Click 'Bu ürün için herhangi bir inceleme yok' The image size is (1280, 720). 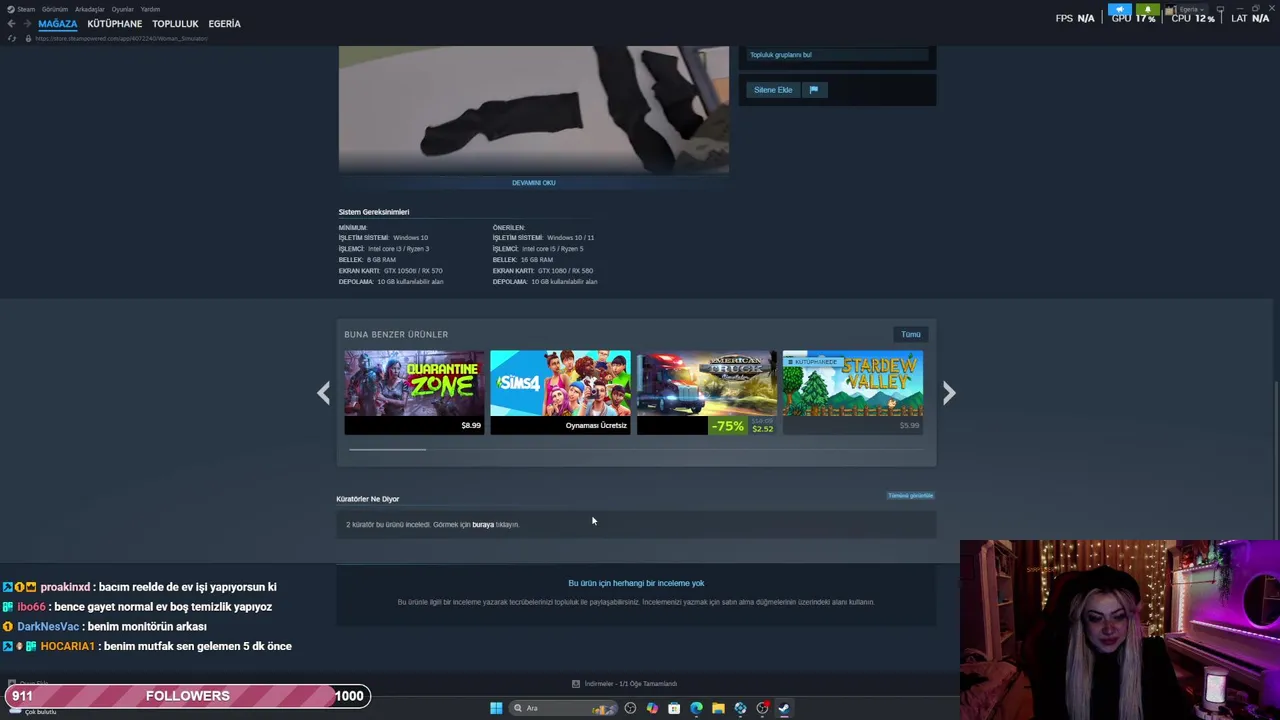coord(636,583)
